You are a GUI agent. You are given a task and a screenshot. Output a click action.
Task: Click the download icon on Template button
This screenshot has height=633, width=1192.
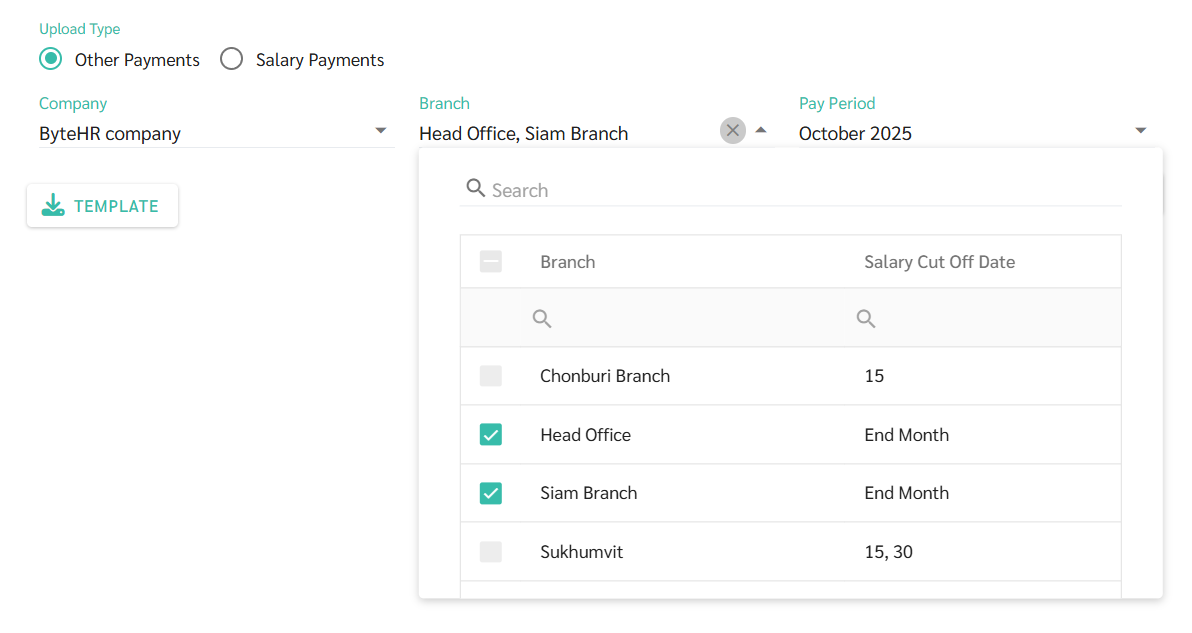tap(53, 206)
